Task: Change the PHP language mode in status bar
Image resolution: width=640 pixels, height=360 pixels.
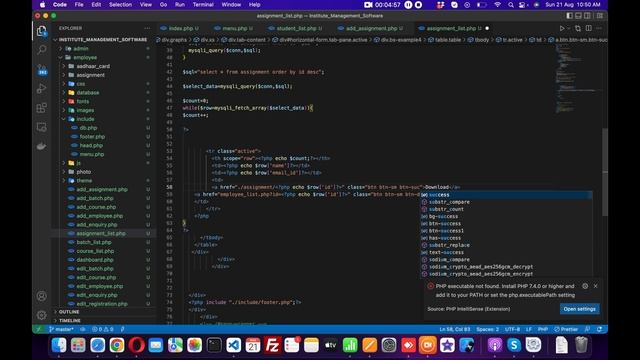Action: (x=542, y=329)
